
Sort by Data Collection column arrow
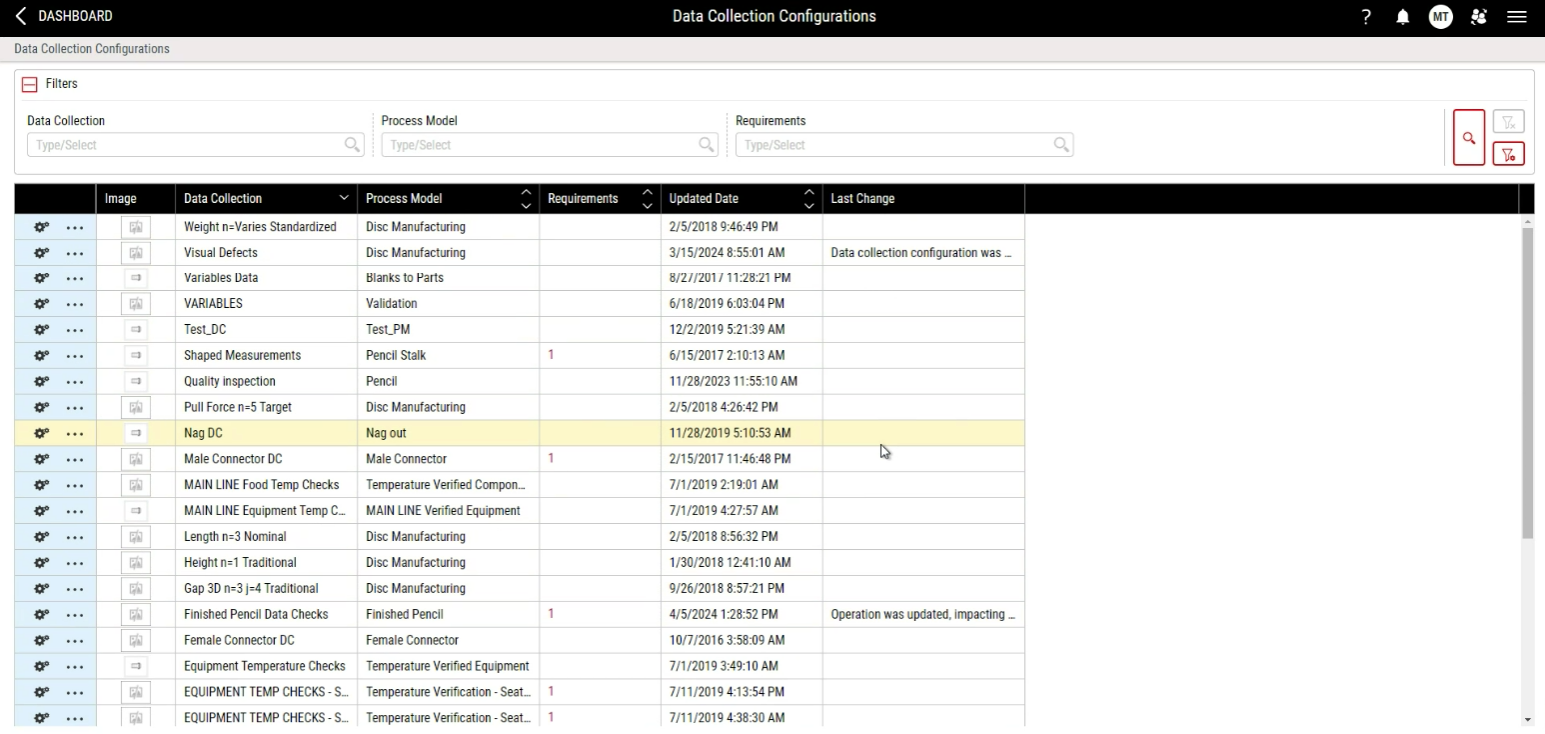(344, 199)
